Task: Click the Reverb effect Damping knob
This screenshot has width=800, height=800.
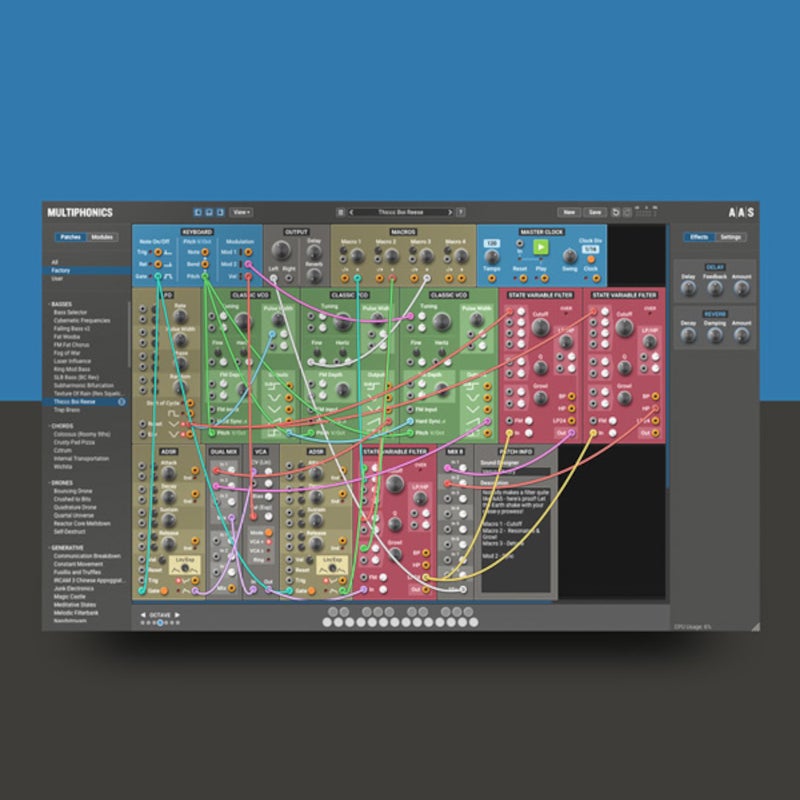Action: coord(715,335)
